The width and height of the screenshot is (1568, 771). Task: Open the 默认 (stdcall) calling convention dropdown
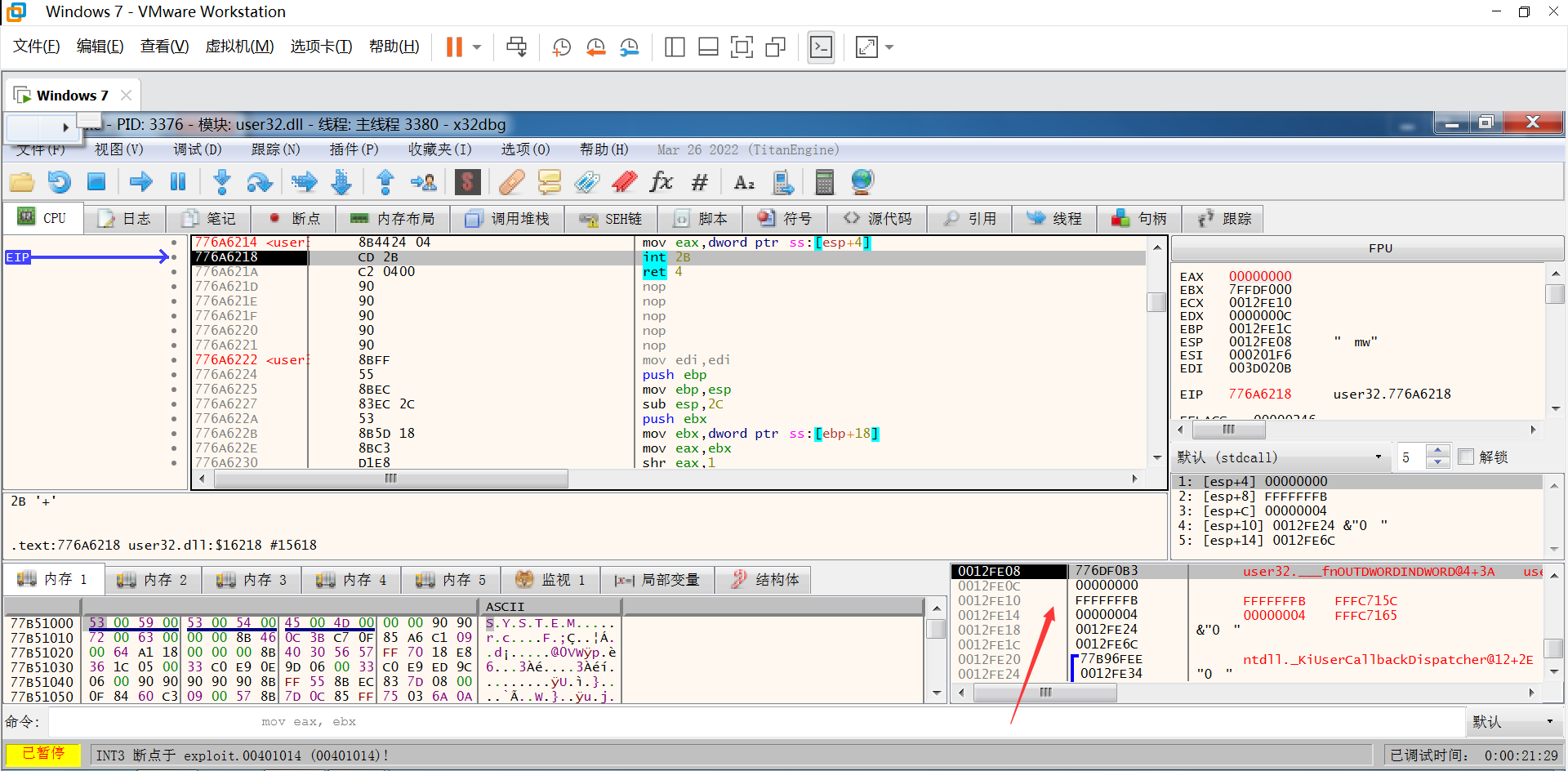point(1281,457)
